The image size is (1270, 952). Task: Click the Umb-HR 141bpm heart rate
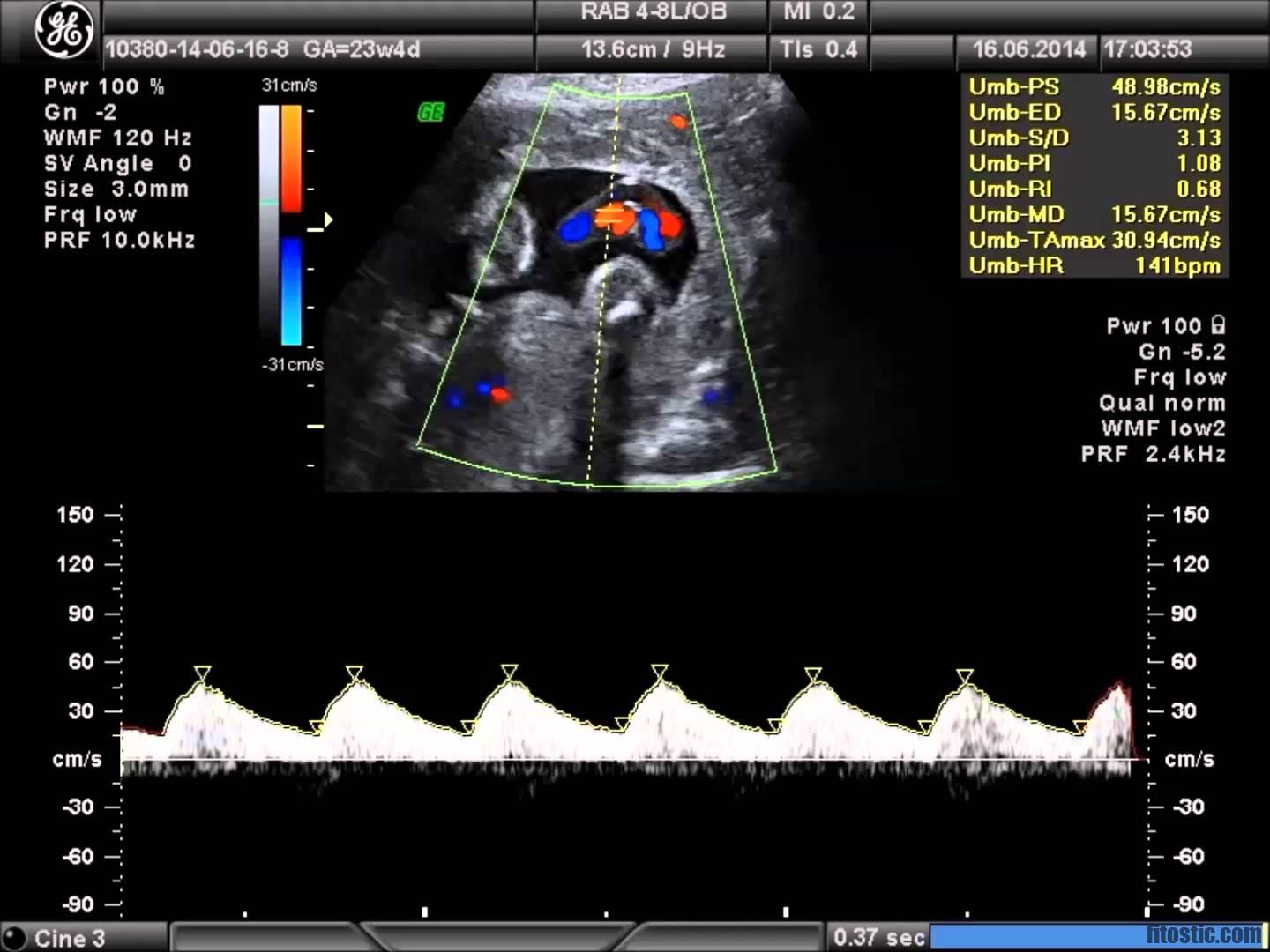pyautogui.click(x=1094, y=266)
